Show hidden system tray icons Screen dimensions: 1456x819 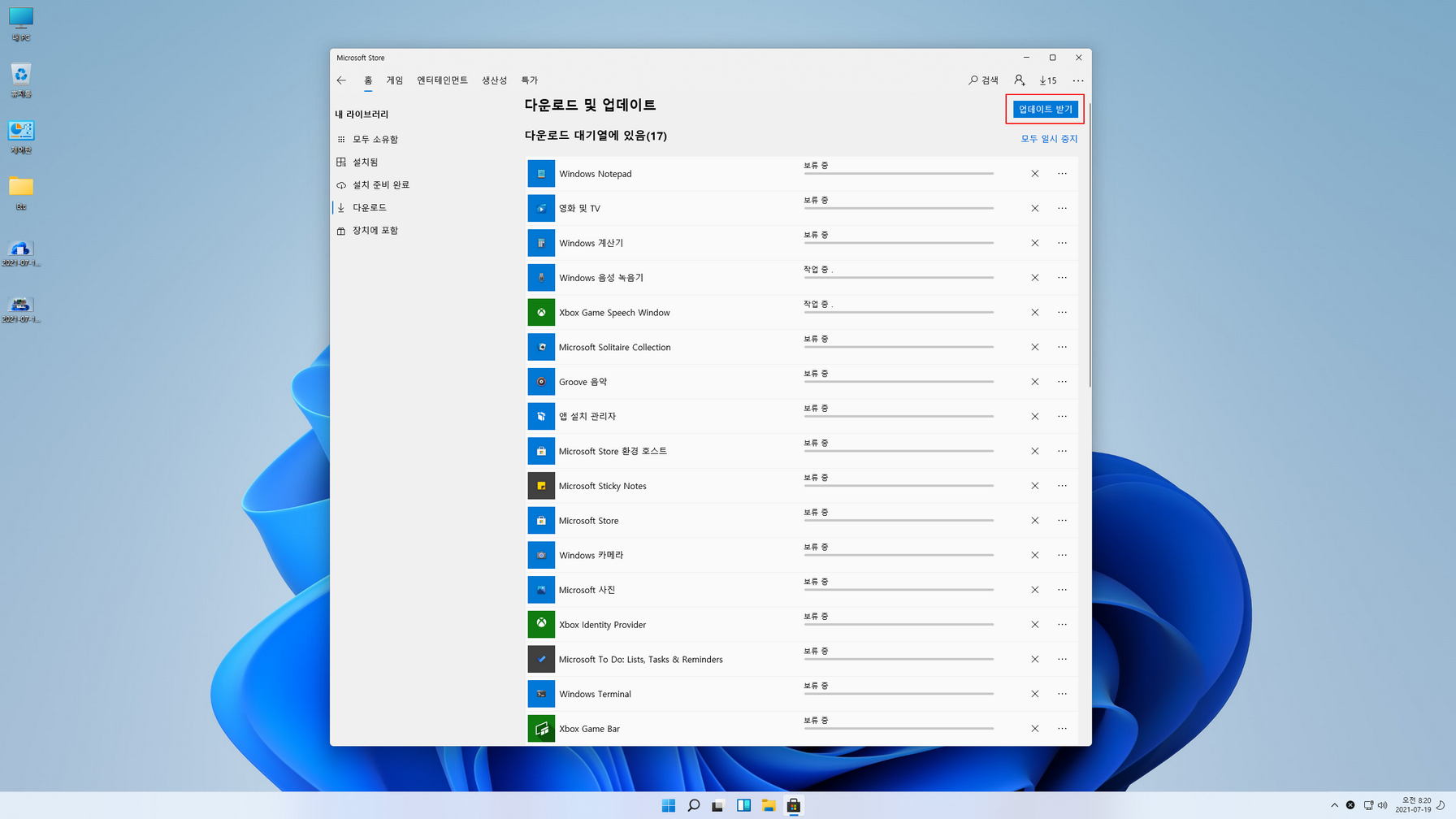coord(1334,805)
